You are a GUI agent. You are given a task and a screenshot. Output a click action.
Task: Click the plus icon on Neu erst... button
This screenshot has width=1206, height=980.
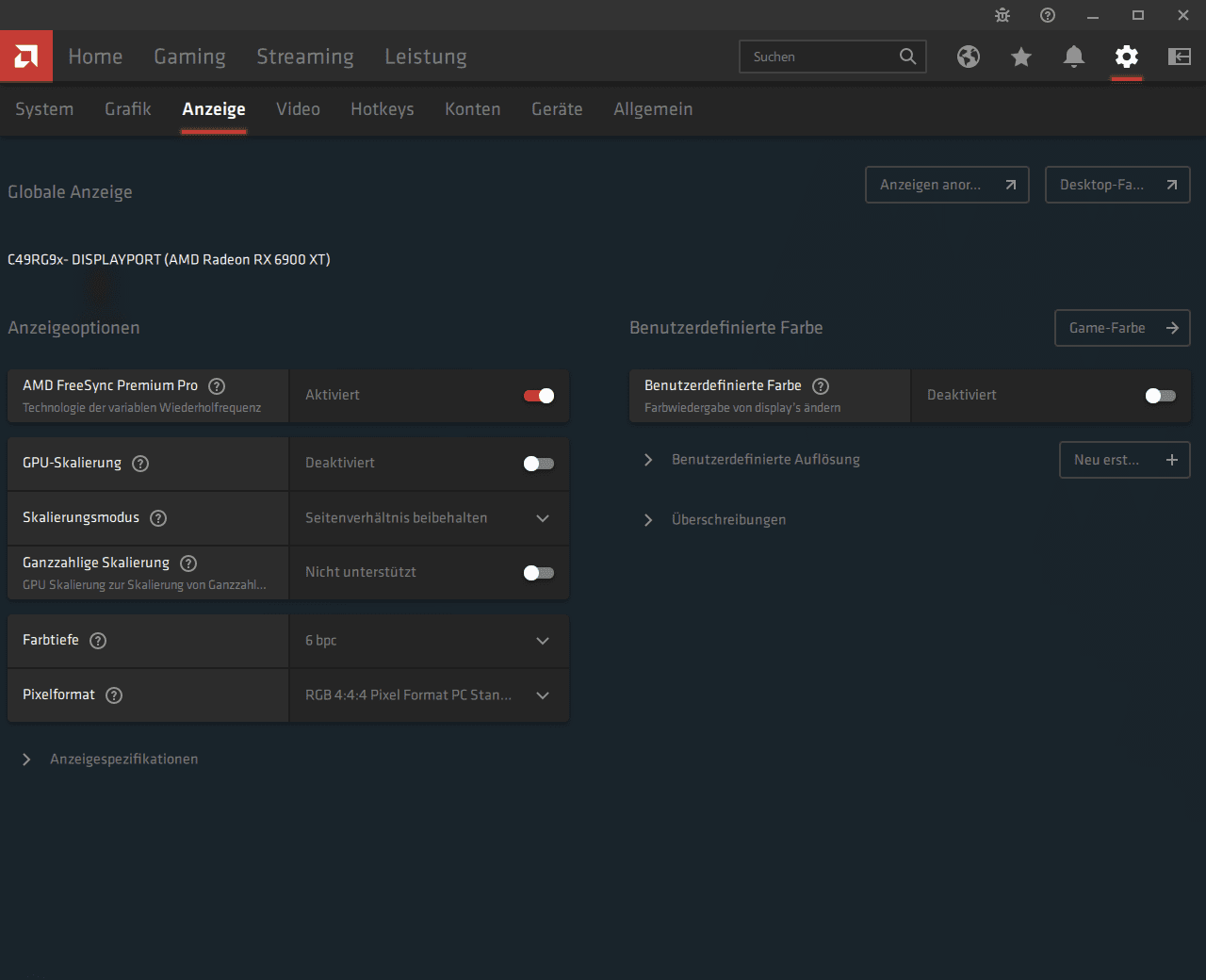1172,460
